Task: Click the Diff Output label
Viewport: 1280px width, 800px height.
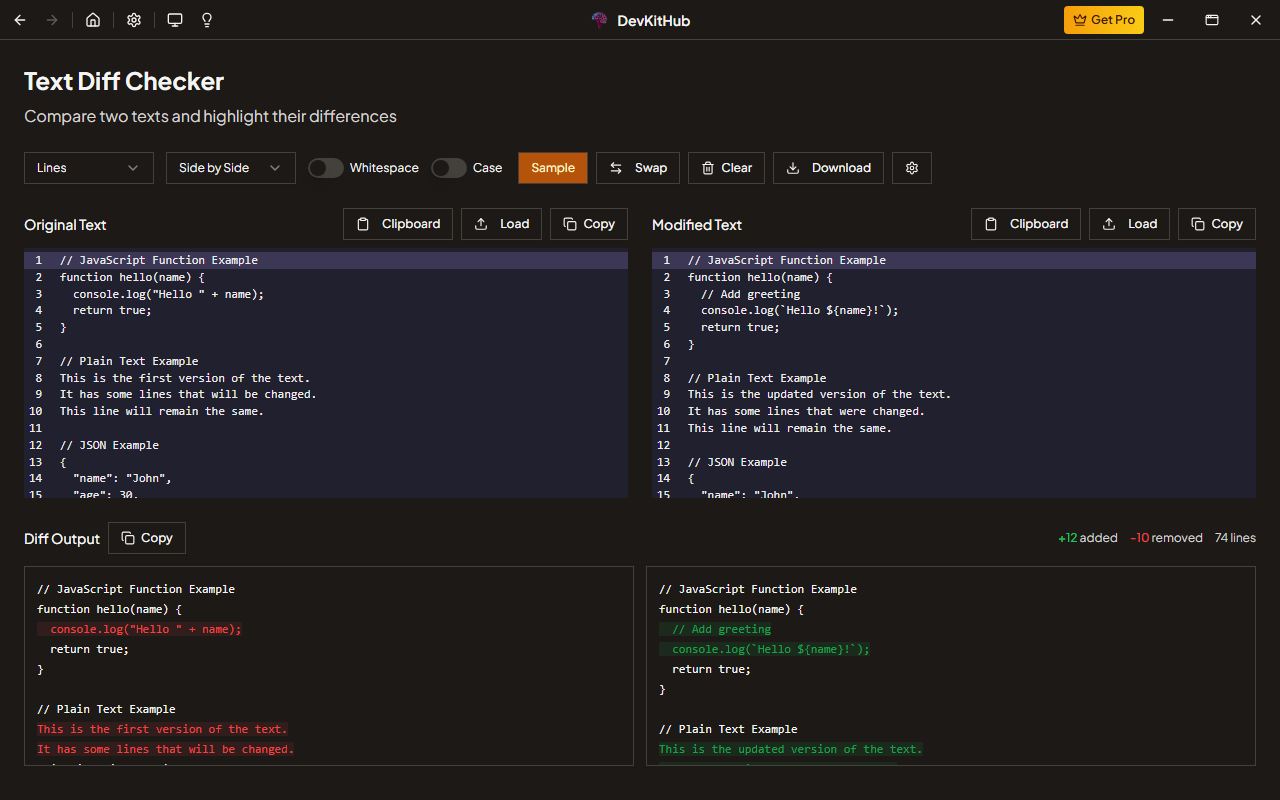Action: (x=62, y=539)
